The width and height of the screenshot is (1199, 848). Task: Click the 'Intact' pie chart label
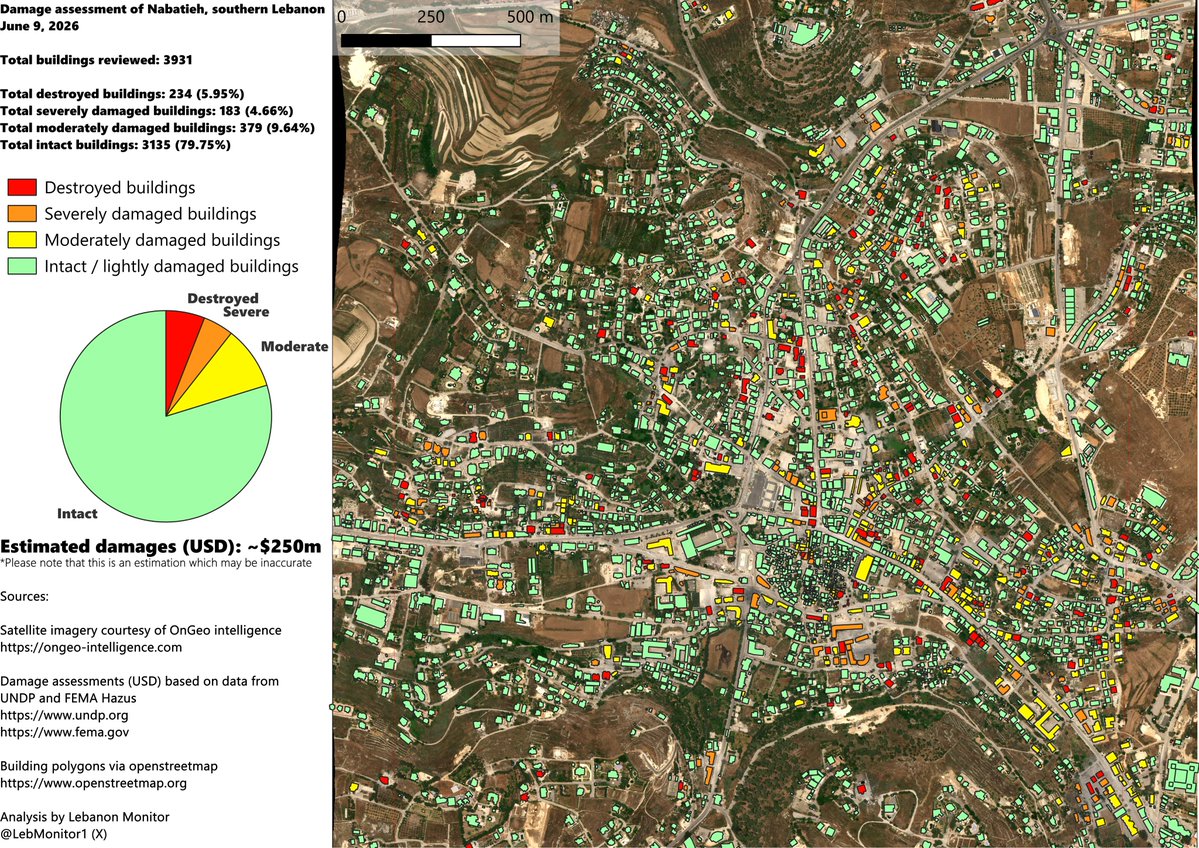coord(77,514)
